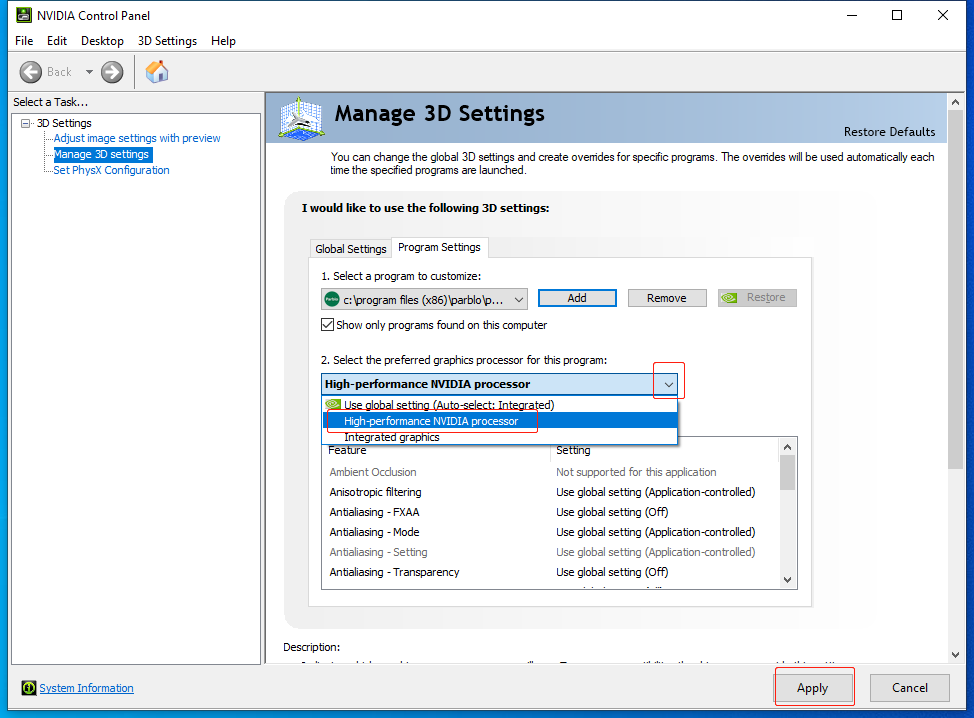The width and height of the screenshot is (974, 718).
Task: Click the Cancel button
Action: coord(909,688)
